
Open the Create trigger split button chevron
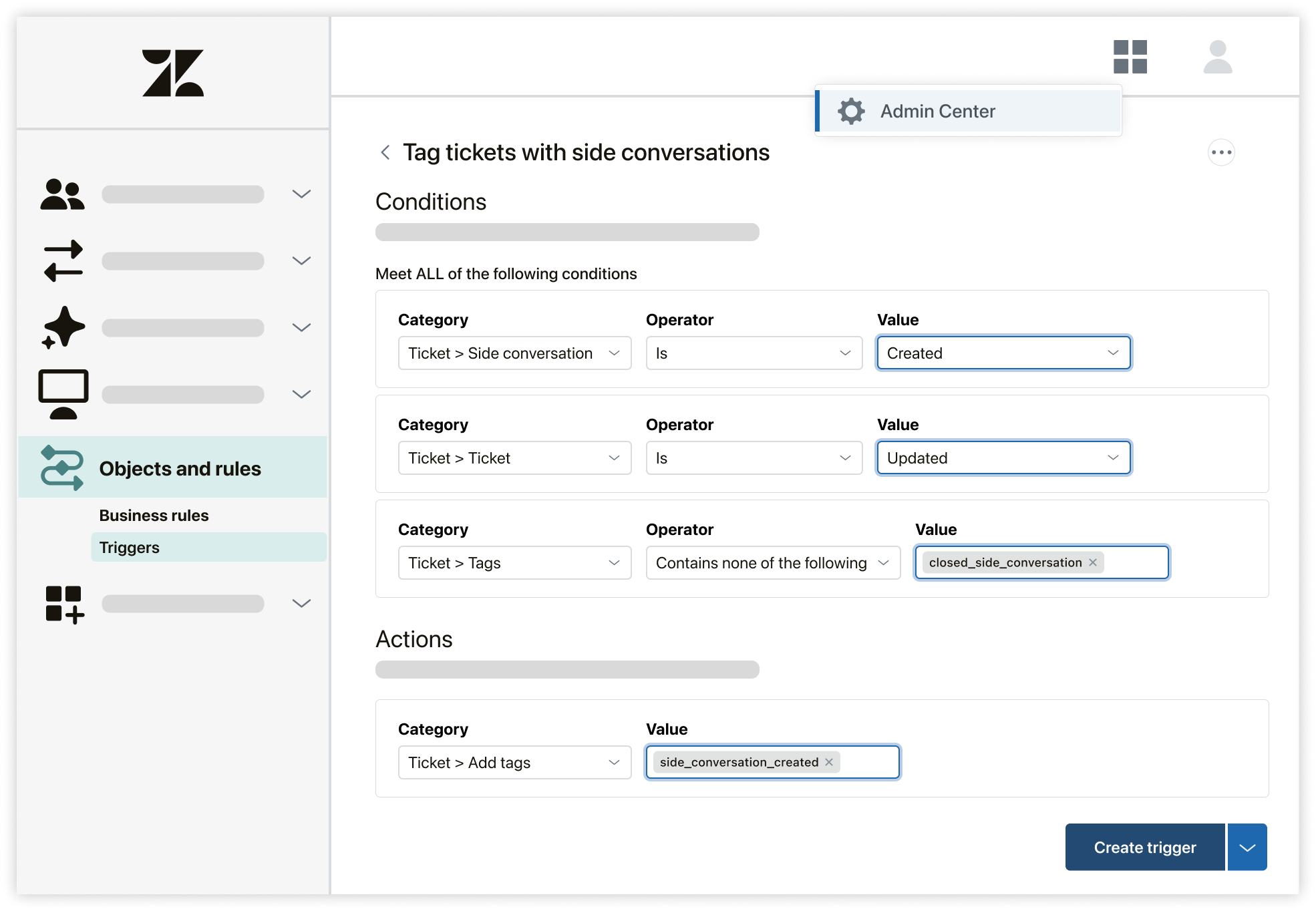(x=1247, y=847)
